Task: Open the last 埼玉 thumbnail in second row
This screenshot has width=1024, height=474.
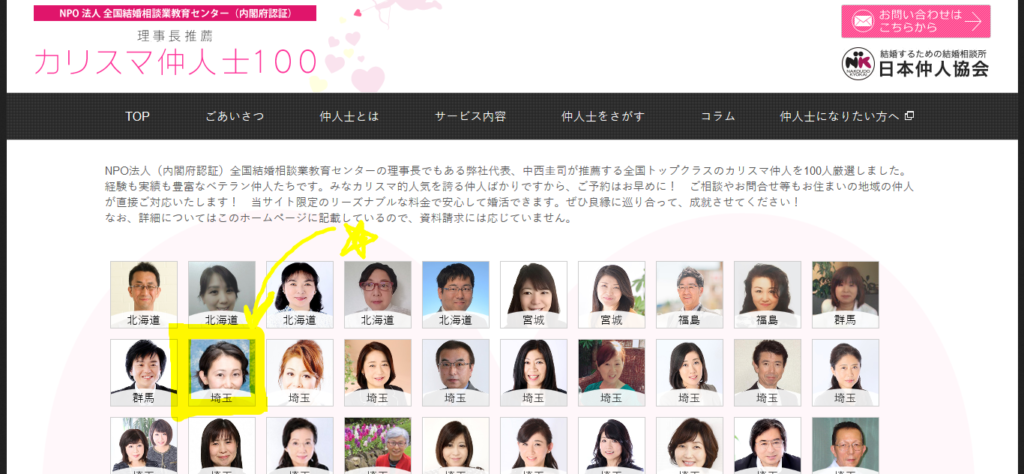Action: [x=846, y=373]
